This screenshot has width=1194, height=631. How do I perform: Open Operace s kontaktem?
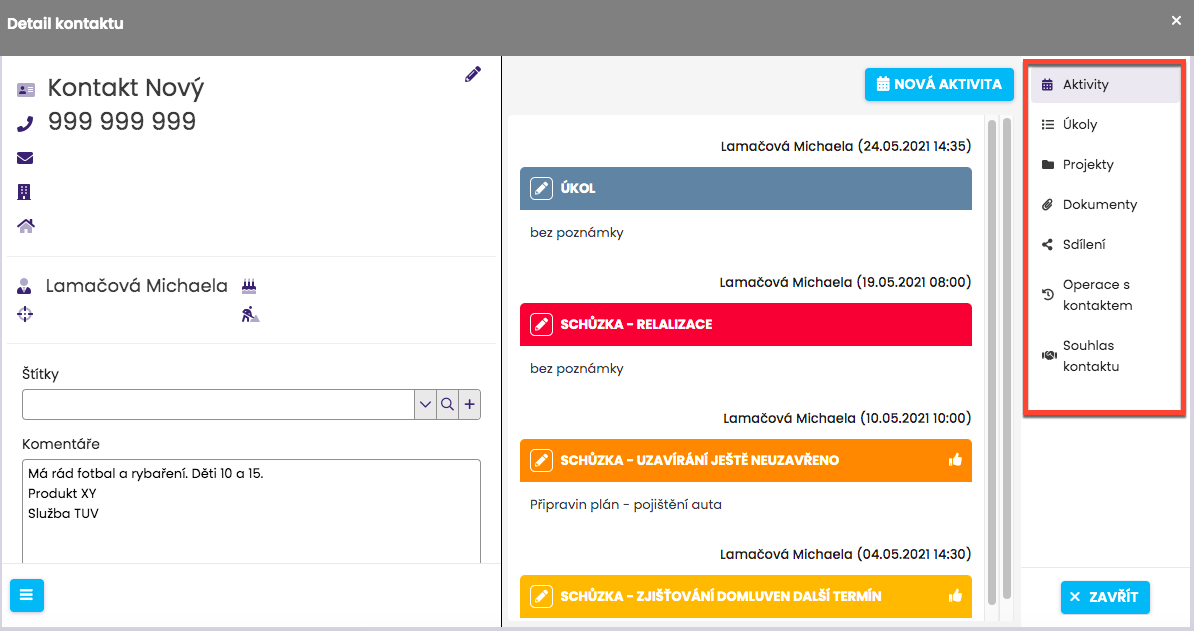(1097, 295)
